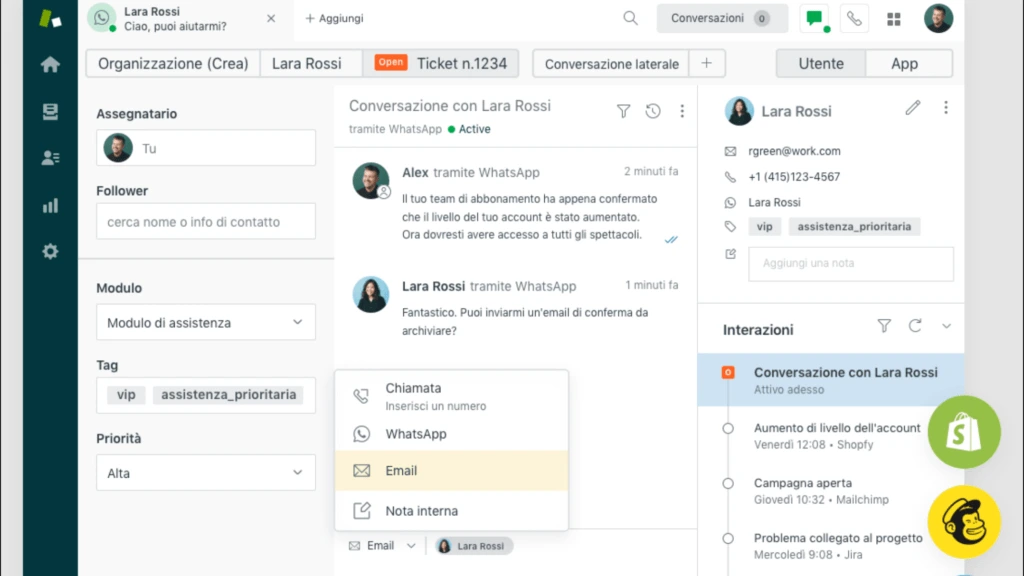Viewport: 1024px width, 576px height.
Task: Show conversation history via the clock icon
Action: pyautogui.click(x=652, y=112)
